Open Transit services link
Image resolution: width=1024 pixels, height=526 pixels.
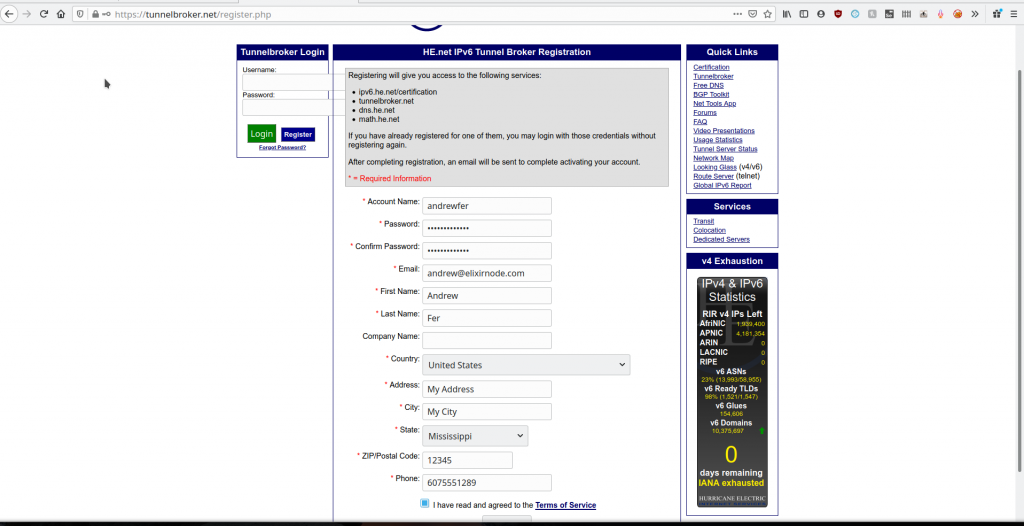pyautogui.click(x=703, y=222)
